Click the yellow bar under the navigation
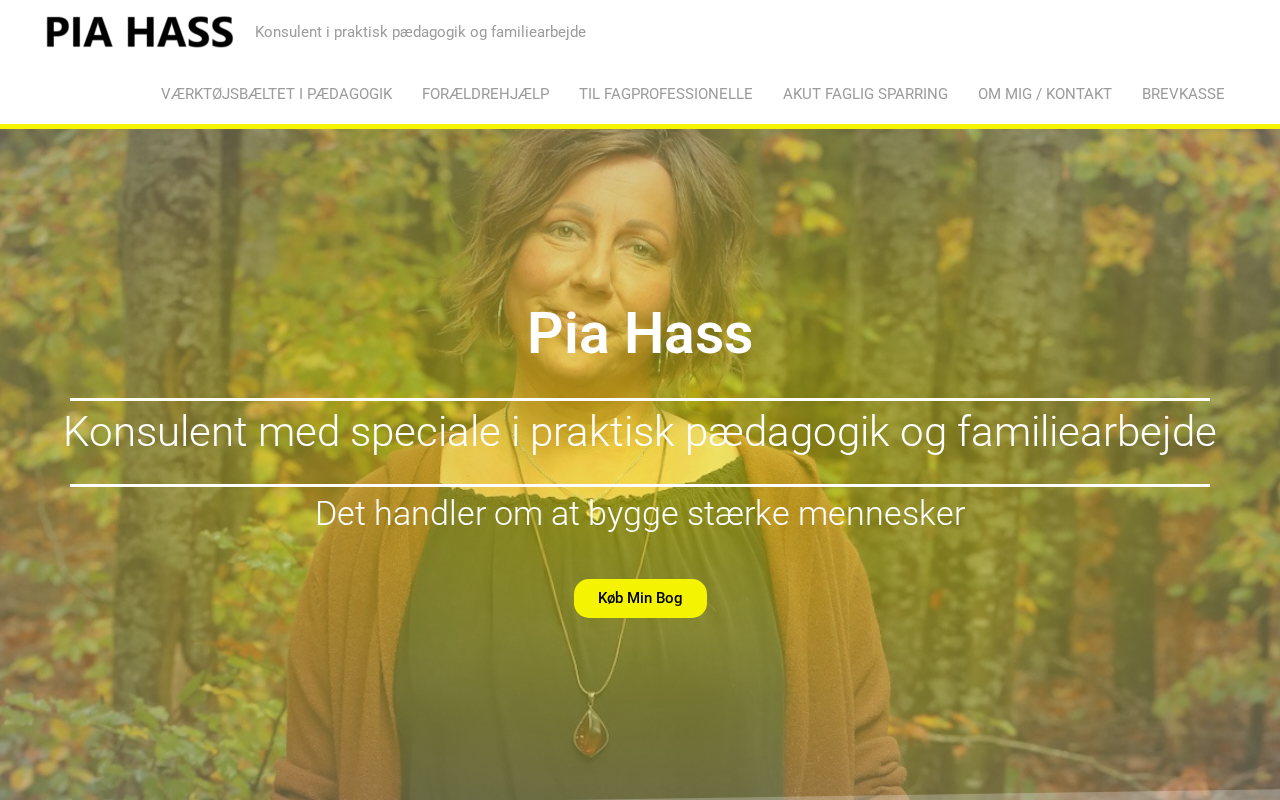The height and width of the screenshot is (800, 1280). pos(640,126)
